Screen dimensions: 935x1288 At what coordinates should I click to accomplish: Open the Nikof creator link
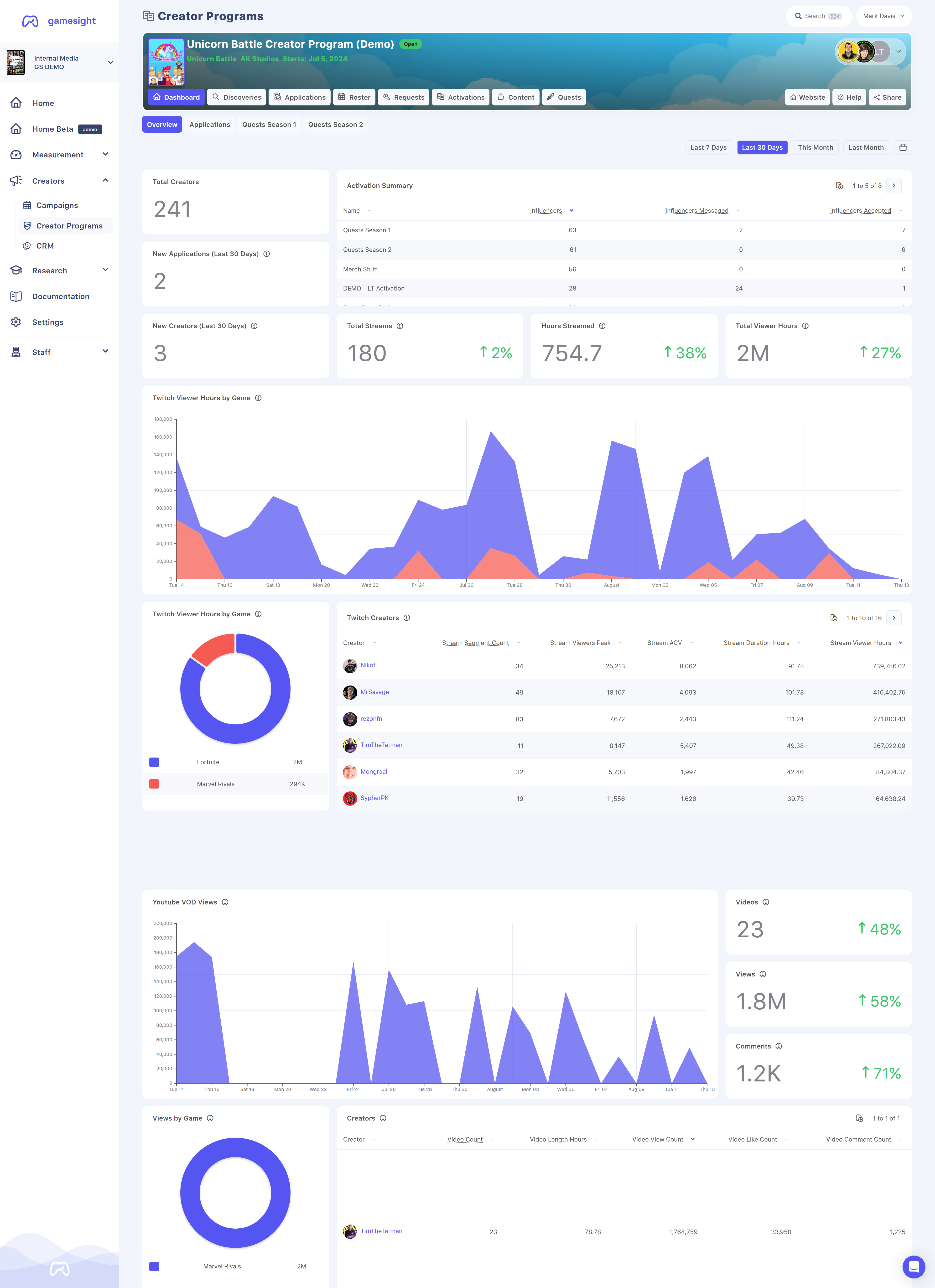(368, 665)
